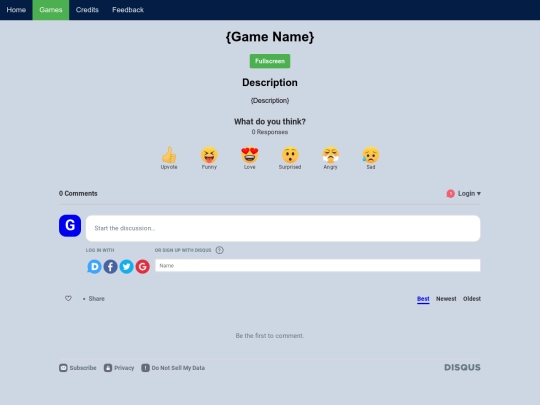The height and width of the screenshot is (405, 540).
Task: Choose the Love heart-eyes reaction
Action: coord(250,155)
